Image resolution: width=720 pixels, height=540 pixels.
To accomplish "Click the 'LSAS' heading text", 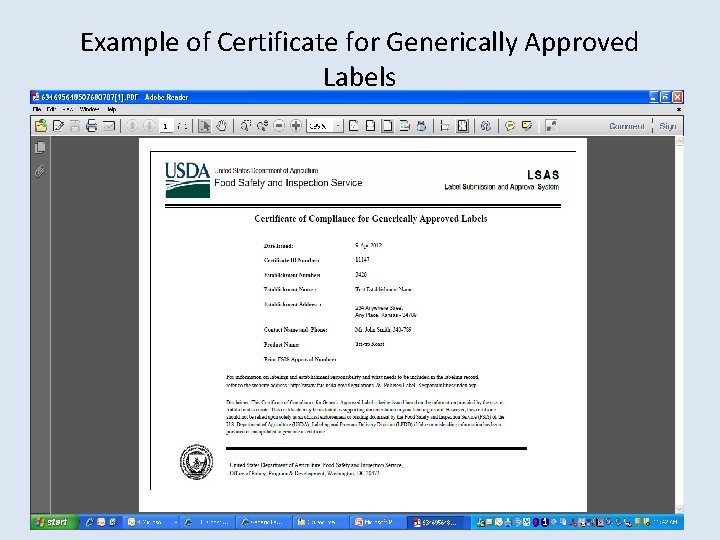I will (543, 175).
